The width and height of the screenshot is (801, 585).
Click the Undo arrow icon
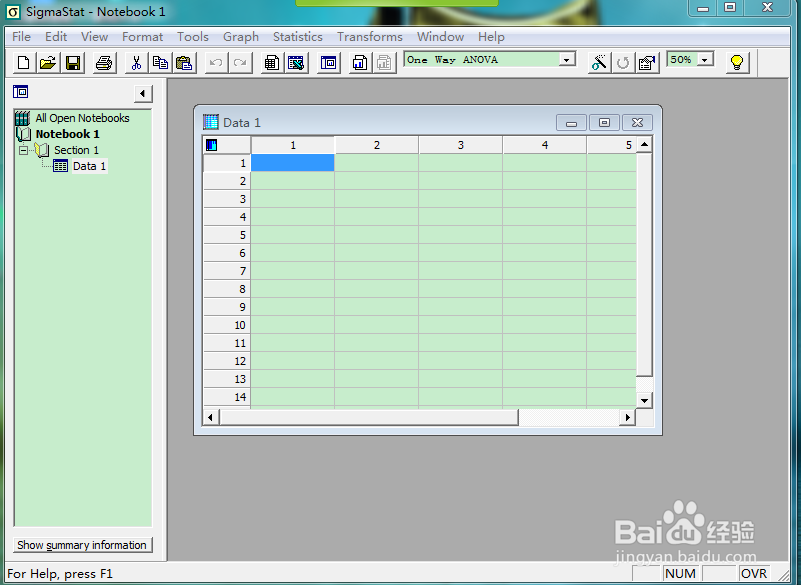point(216,63)
